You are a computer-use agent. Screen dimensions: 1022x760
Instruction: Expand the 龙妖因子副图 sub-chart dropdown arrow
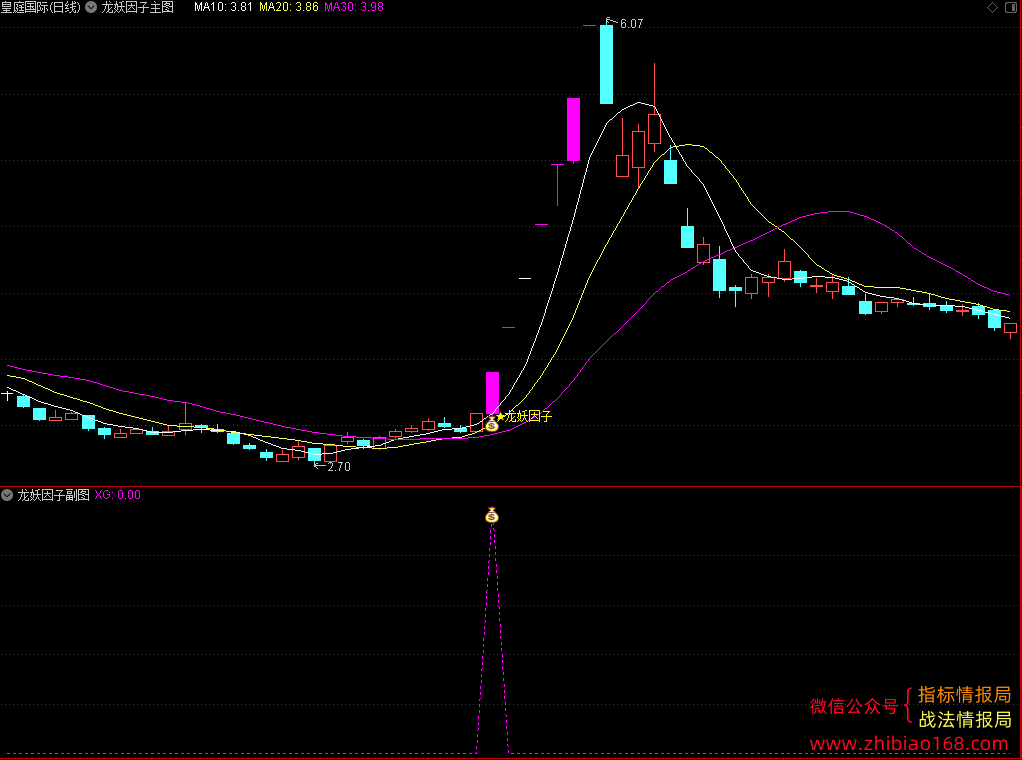point(7,495)
